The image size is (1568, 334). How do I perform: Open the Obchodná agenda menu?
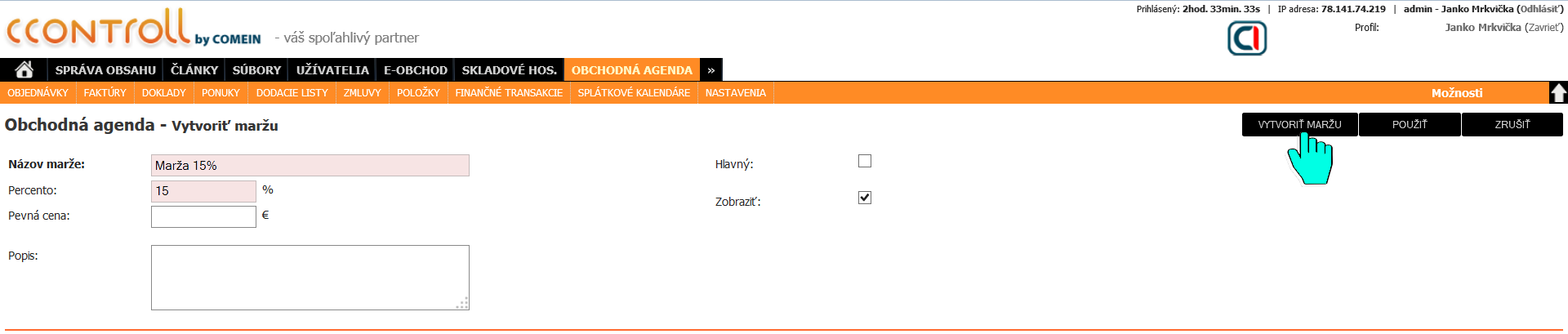[x=631, y=70]
